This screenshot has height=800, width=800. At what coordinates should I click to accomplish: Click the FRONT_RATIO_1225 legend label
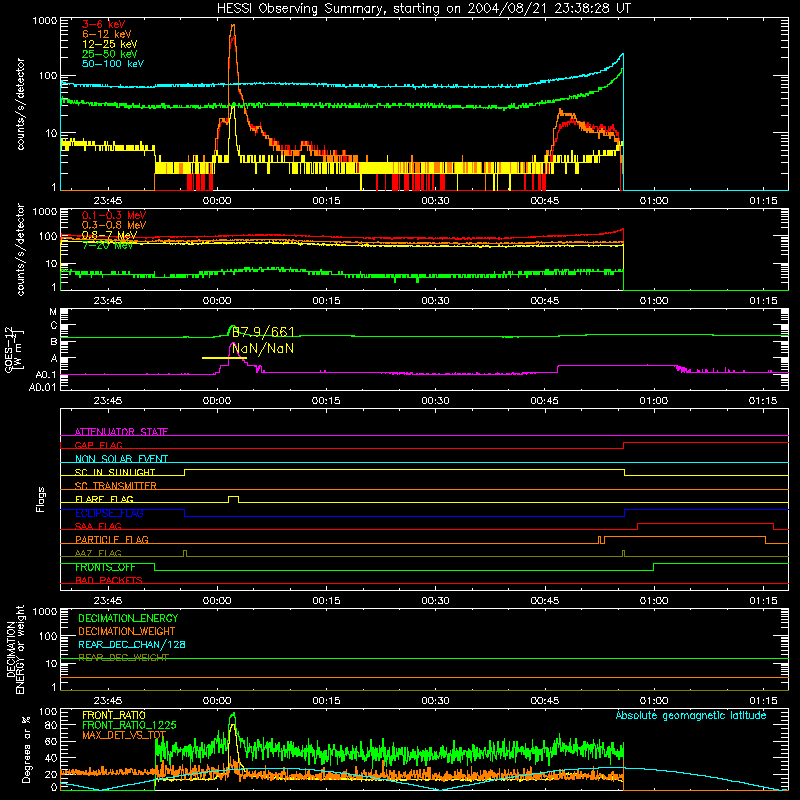pos(129,725)
